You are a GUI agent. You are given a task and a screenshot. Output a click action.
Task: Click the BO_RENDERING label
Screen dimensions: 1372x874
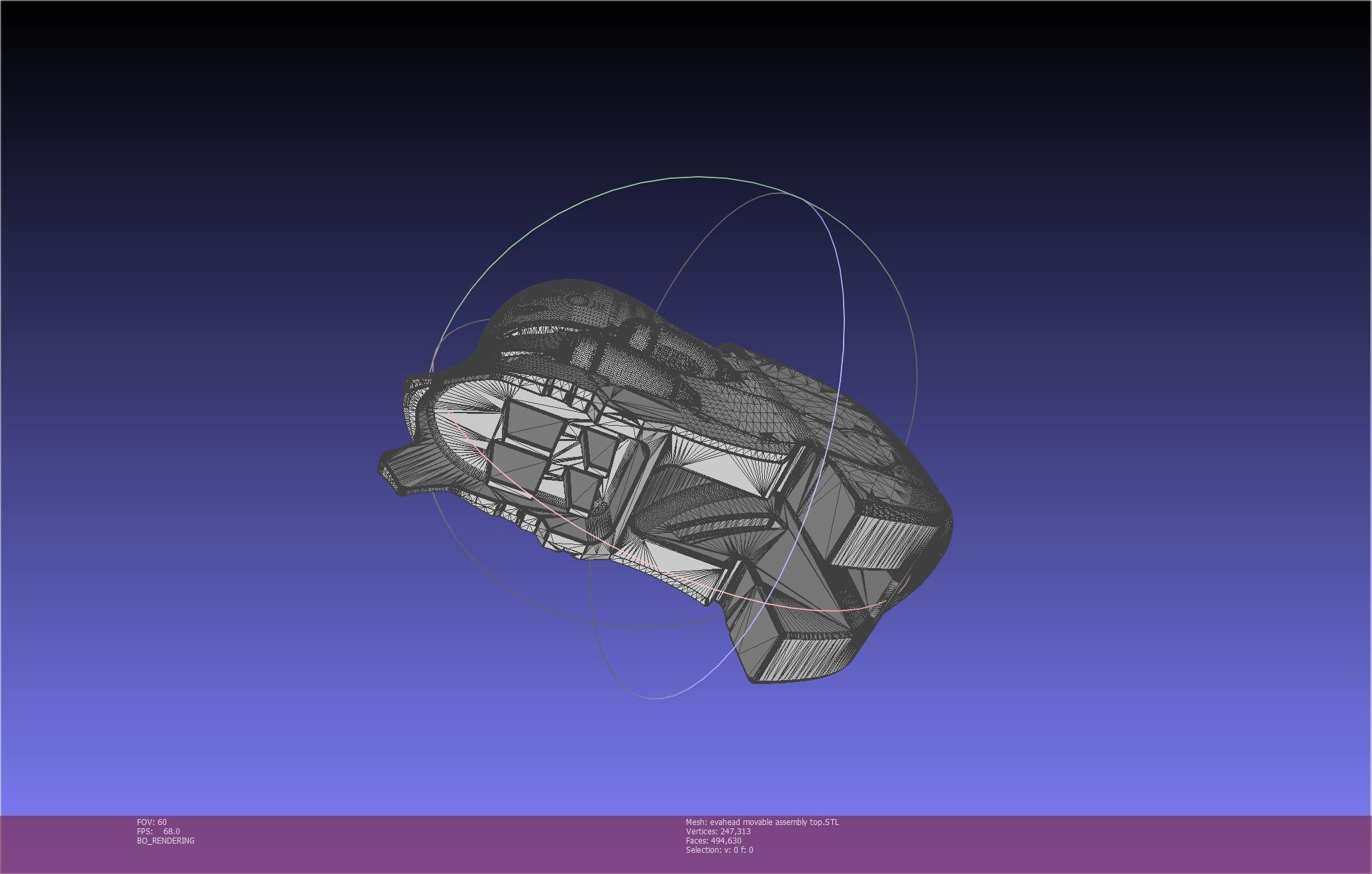click(x=166, y=840)
